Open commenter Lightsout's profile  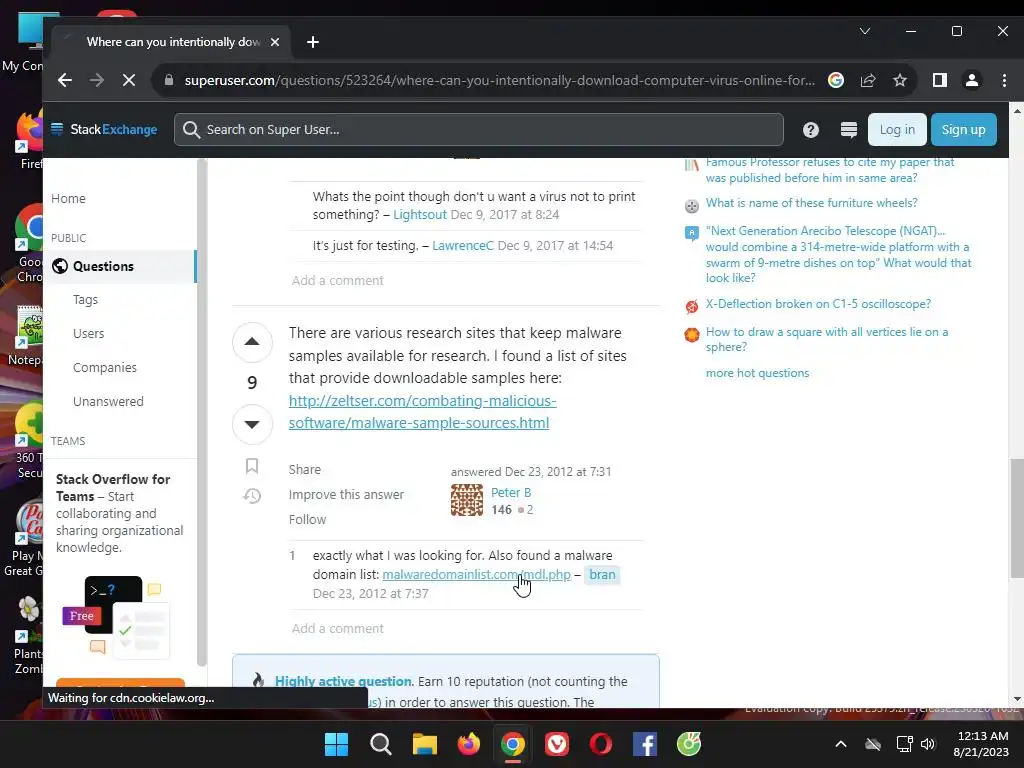point(420,215)
